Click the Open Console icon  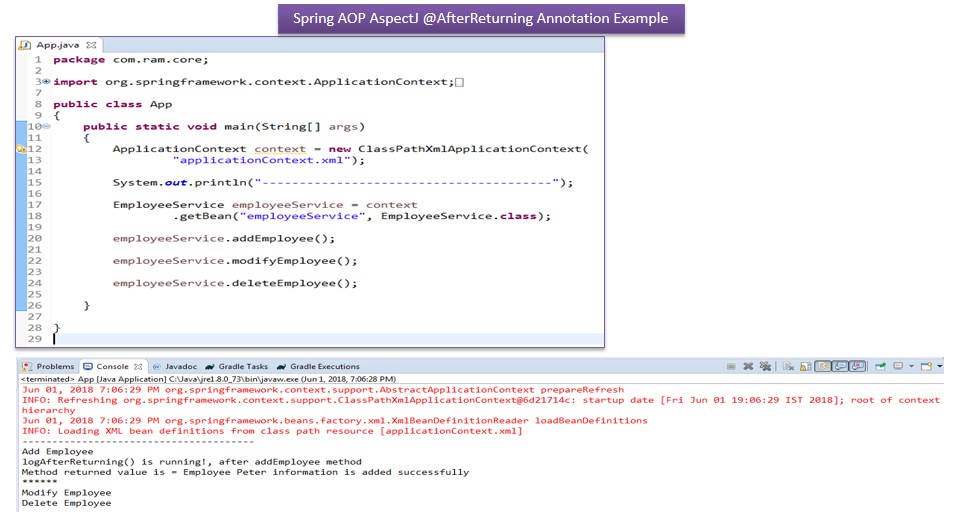coord(926,366)
